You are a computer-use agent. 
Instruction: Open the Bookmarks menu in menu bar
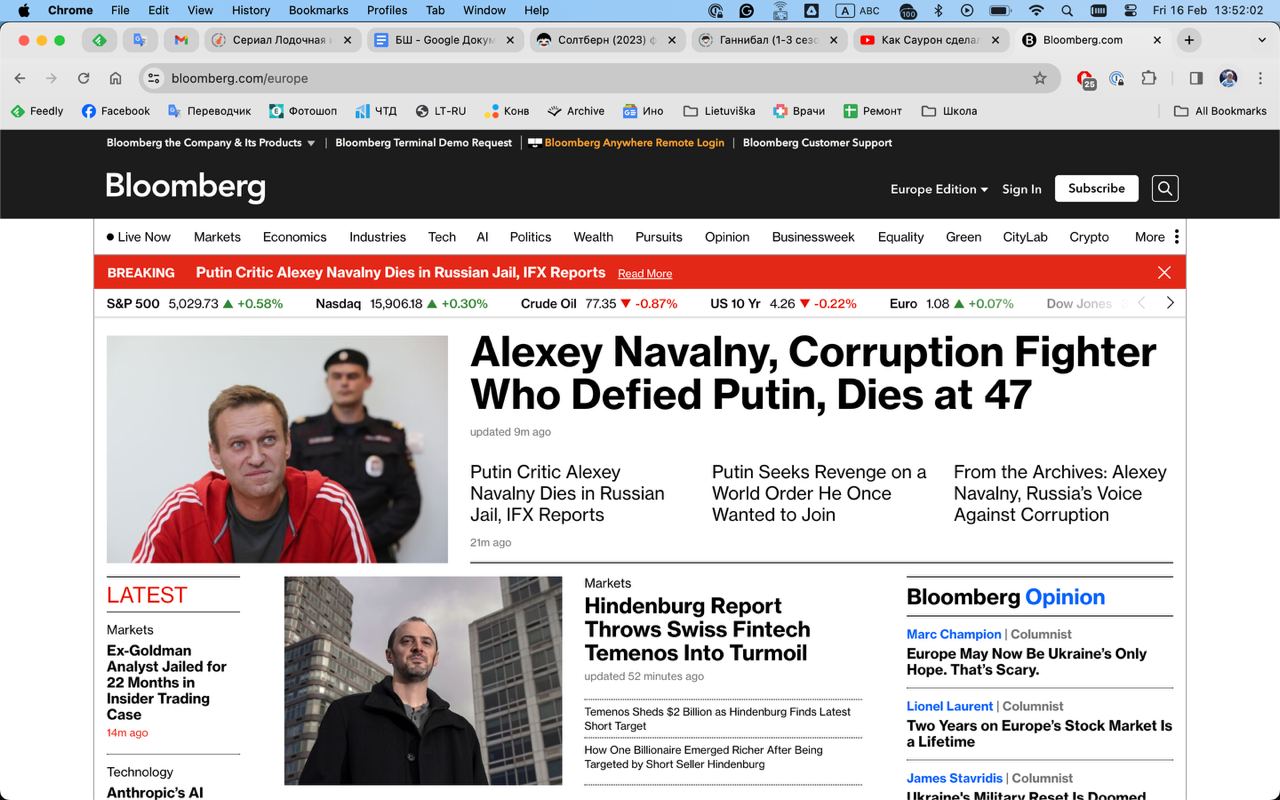tap(318, 10)
